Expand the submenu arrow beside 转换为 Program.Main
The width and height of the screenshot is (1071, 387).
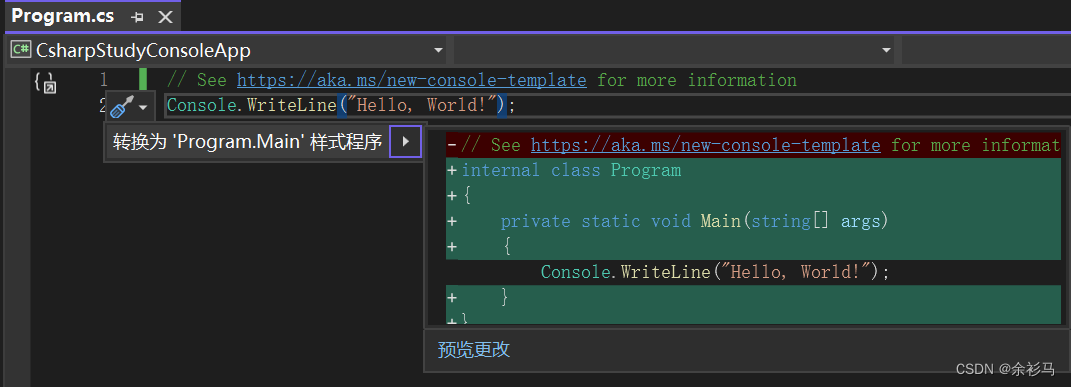(x=406, y=142)
